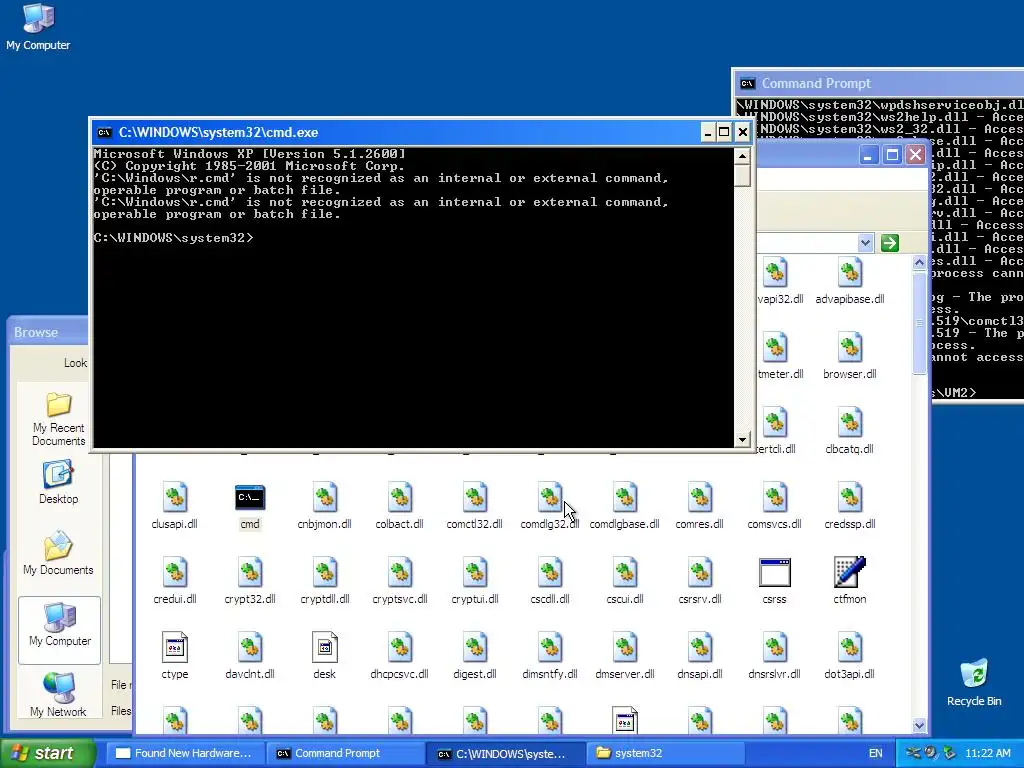Select the cmd file icon
This screenshot has height=768, width=1024.
pyautogui.click(x=249, y=507)
